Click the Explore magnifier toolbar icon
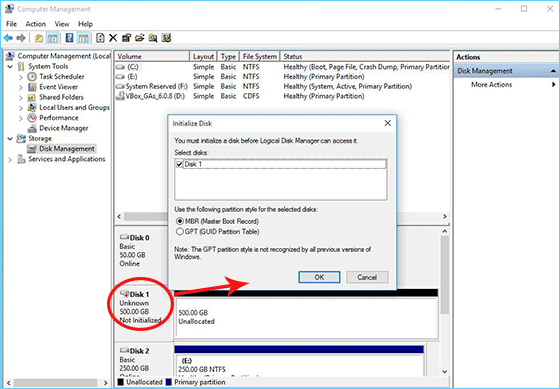The width and height of the screenshot is (560, 389). 153,38
